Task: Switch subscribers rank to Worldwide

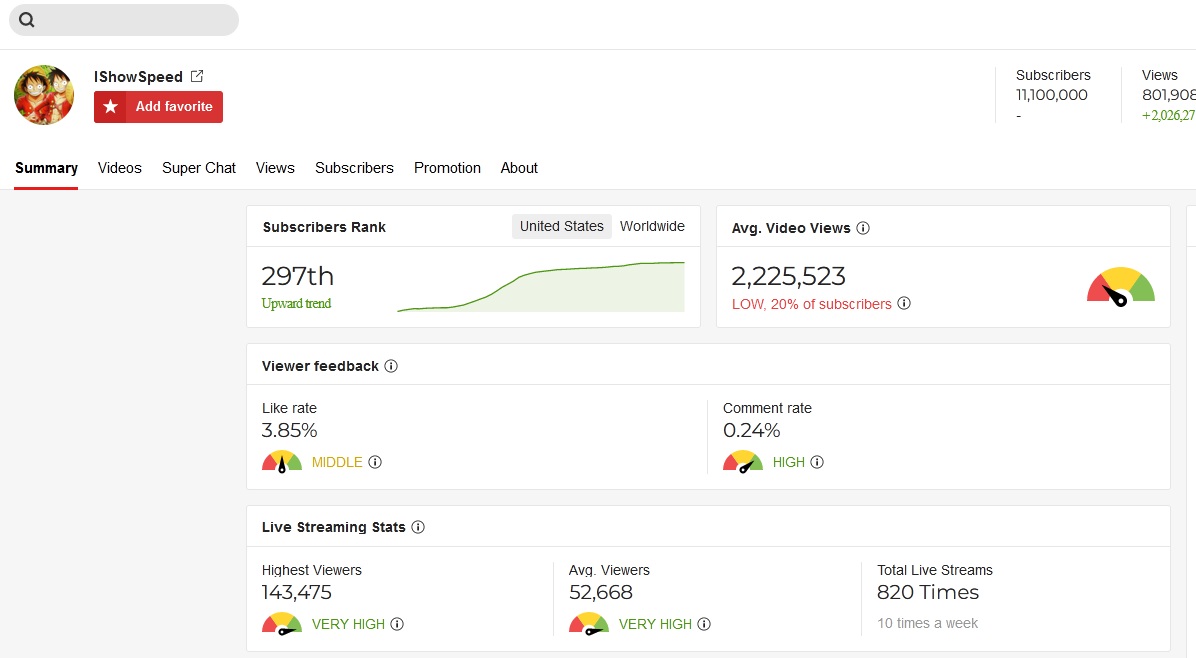Action: 652,226
